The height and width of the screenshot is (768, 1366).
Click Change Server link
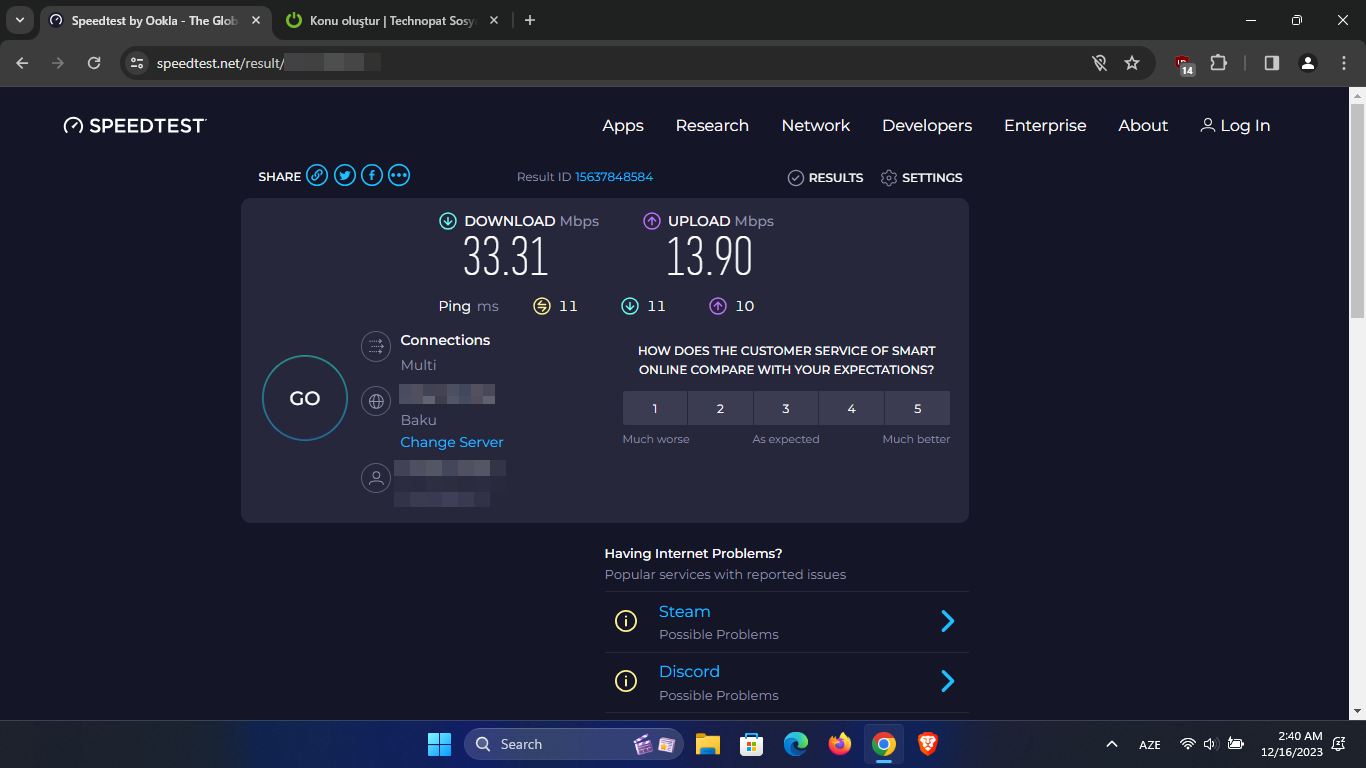(x=452, y=442)
